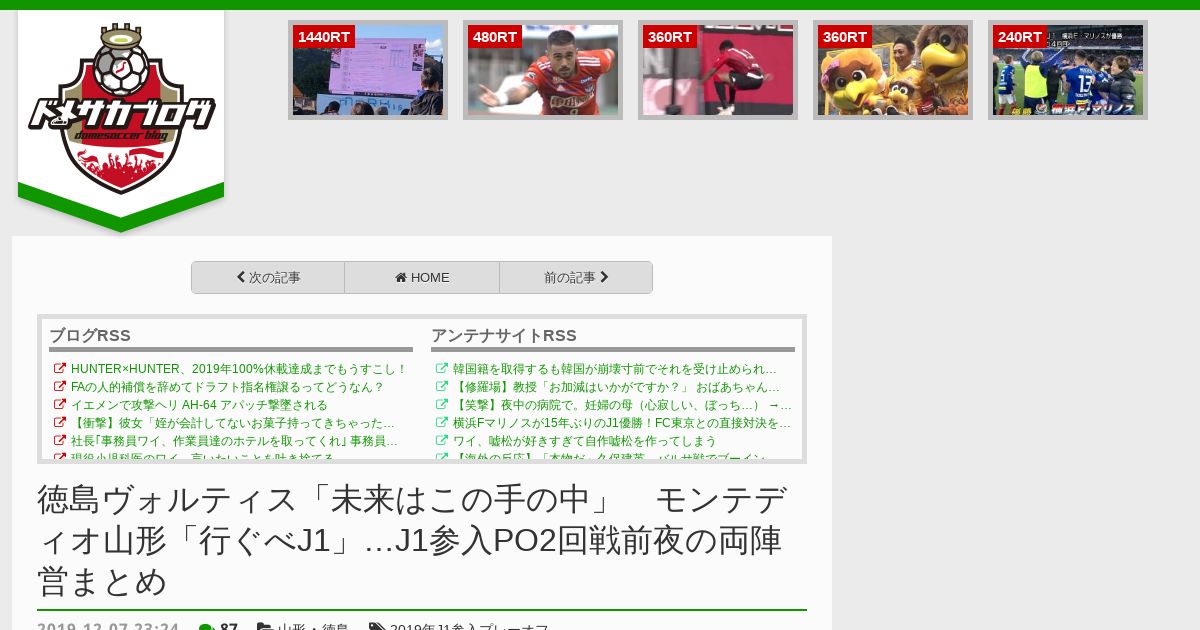The image size is (1200, 630).
Task: Open the first 360RT thumbnail with red player
Action: click(718, 70)
